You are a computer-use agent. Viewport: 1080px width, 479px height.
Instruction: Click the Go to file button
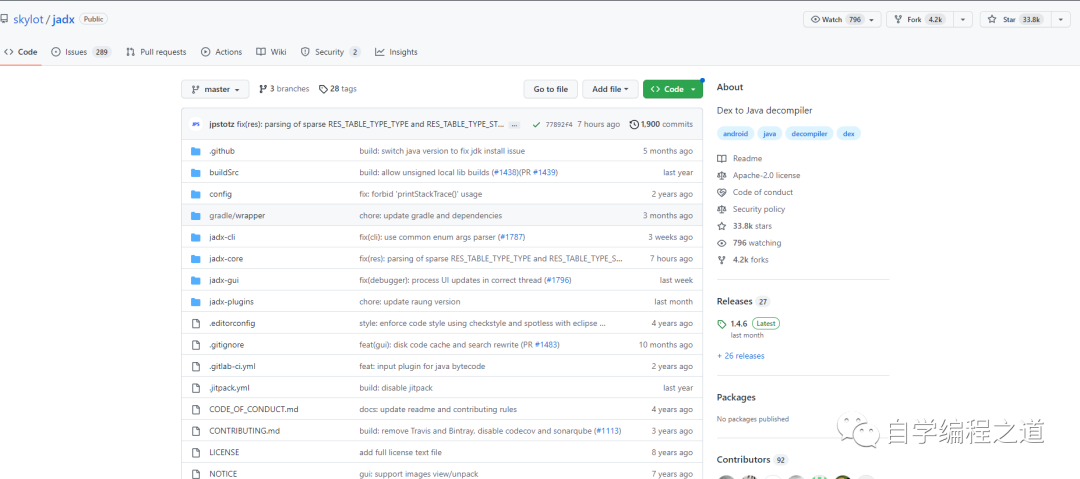[550, 90]
